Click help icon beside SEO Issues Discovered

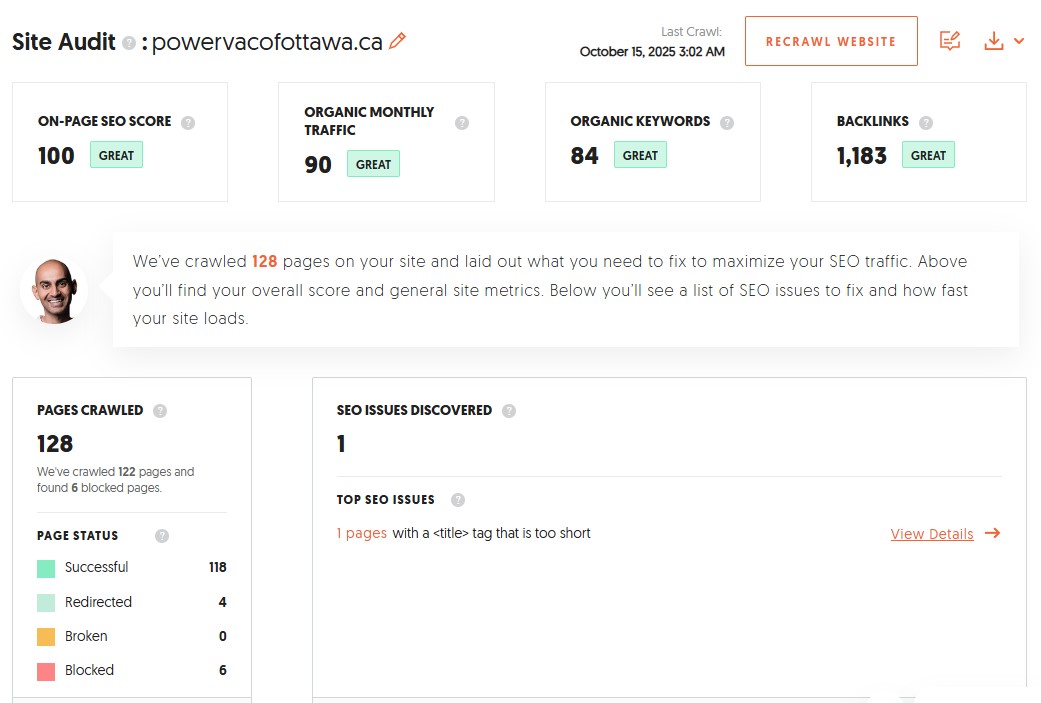point(509,410)
